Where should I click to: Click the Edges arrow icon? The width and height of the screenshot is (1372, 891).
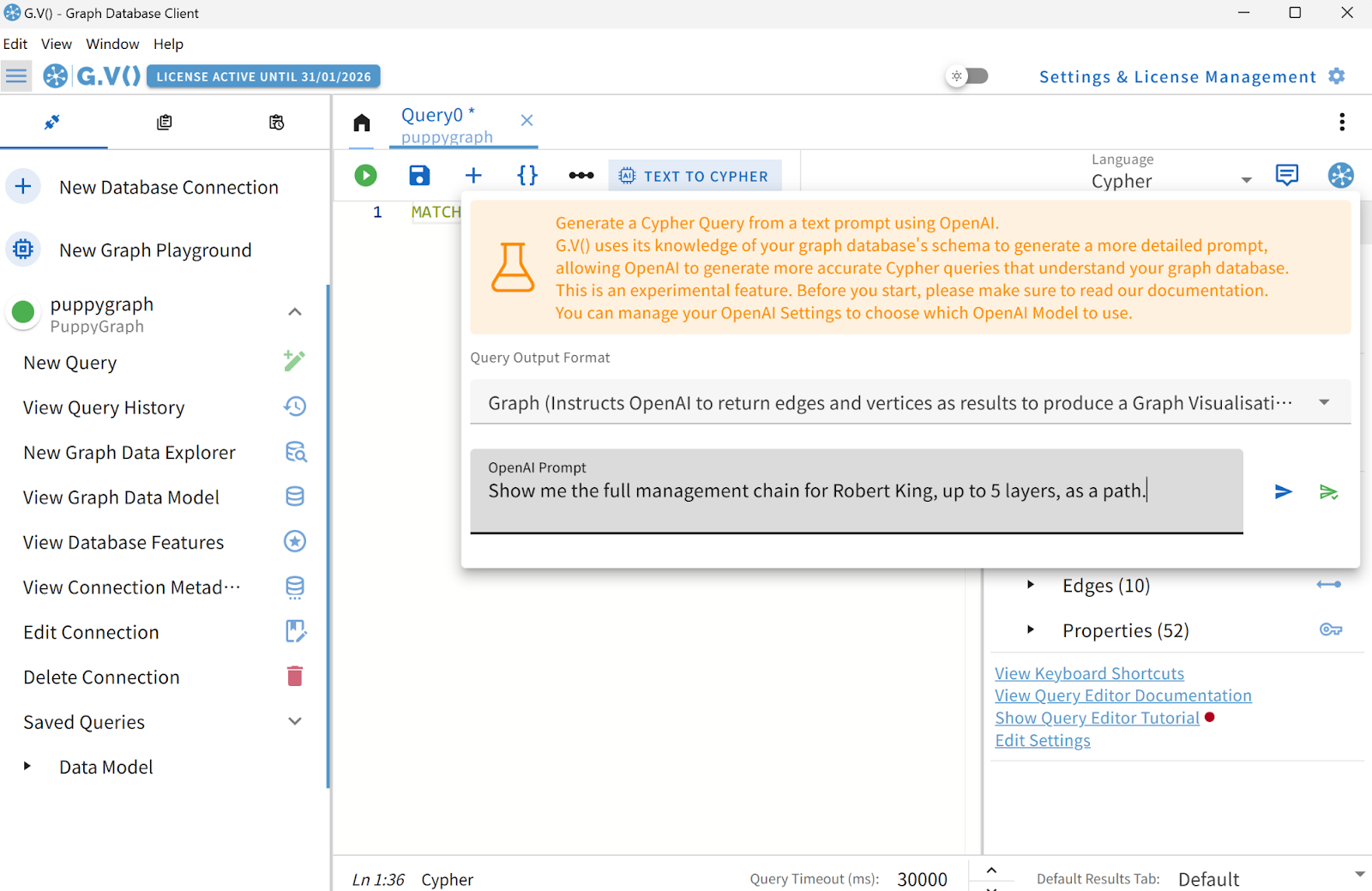tap(1329, 585)
